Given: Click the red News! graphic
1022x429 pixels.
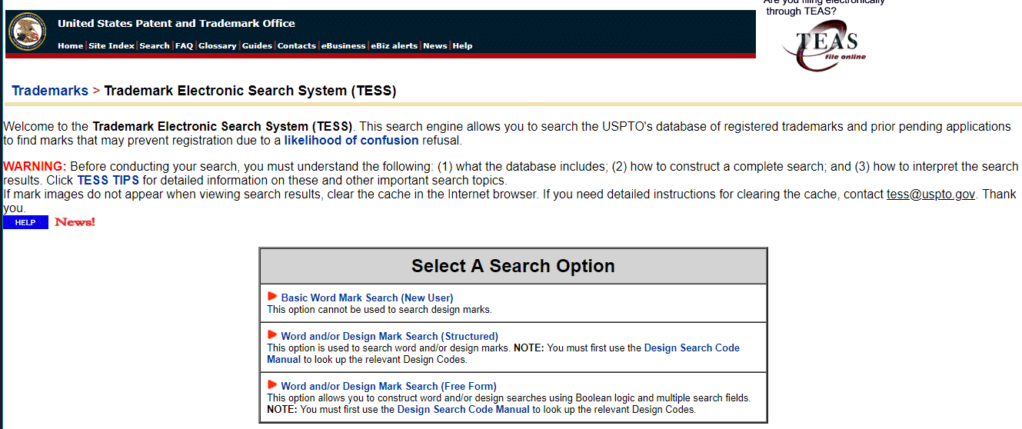Looking at the screenshot, I should point(75,221).
